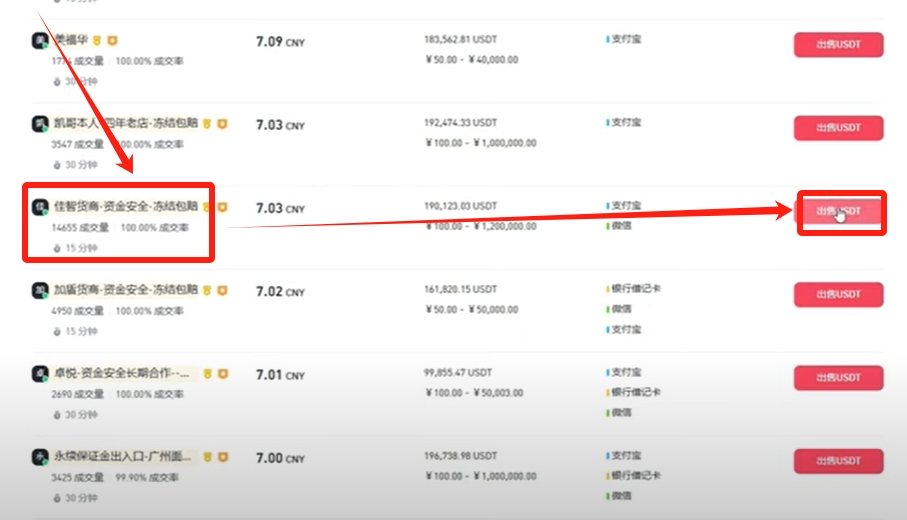Viewport: 907px width, 520px height.
Task: Click the 15 分钟 timer icon under 佳智货商
Action: pyautogui.click(x=57, y=247)
